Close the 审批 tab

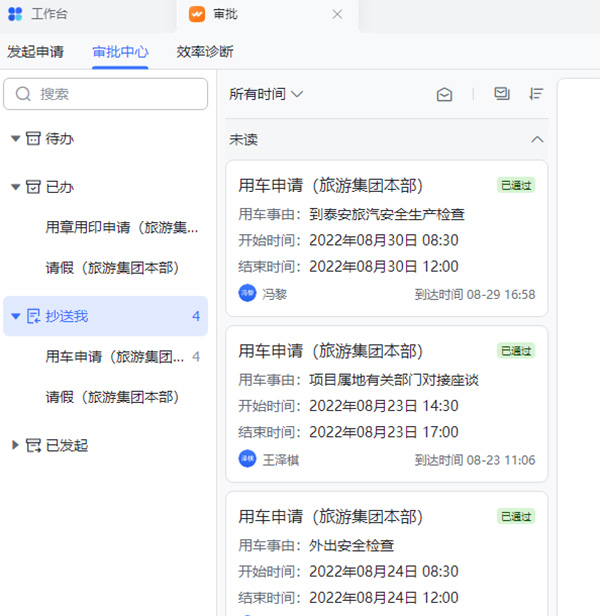pyautogui.click(x=337, y=14)
